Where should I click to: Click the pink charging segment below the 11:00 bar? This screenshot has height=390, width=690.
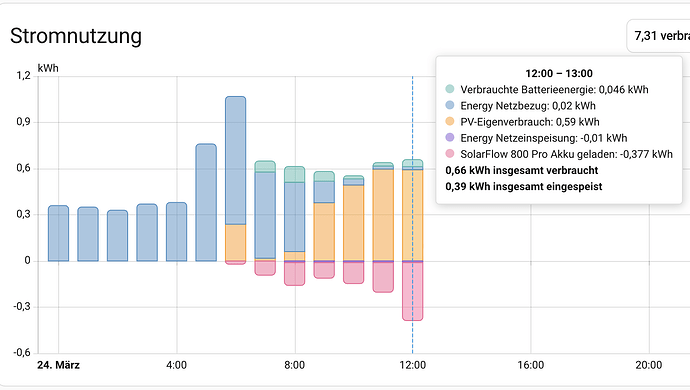coord(383,277)
